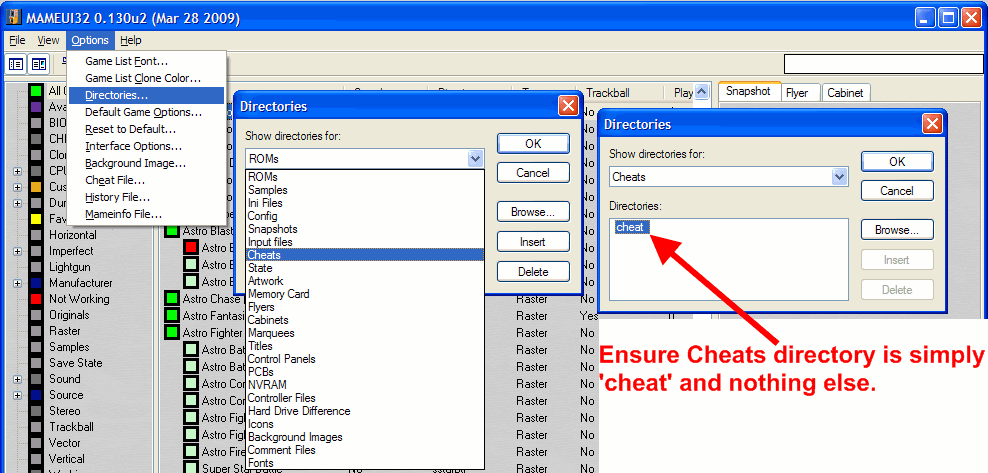Toggle the folder list toolbar icon
The height and width of the screenshot is (473, 988).
16,64
